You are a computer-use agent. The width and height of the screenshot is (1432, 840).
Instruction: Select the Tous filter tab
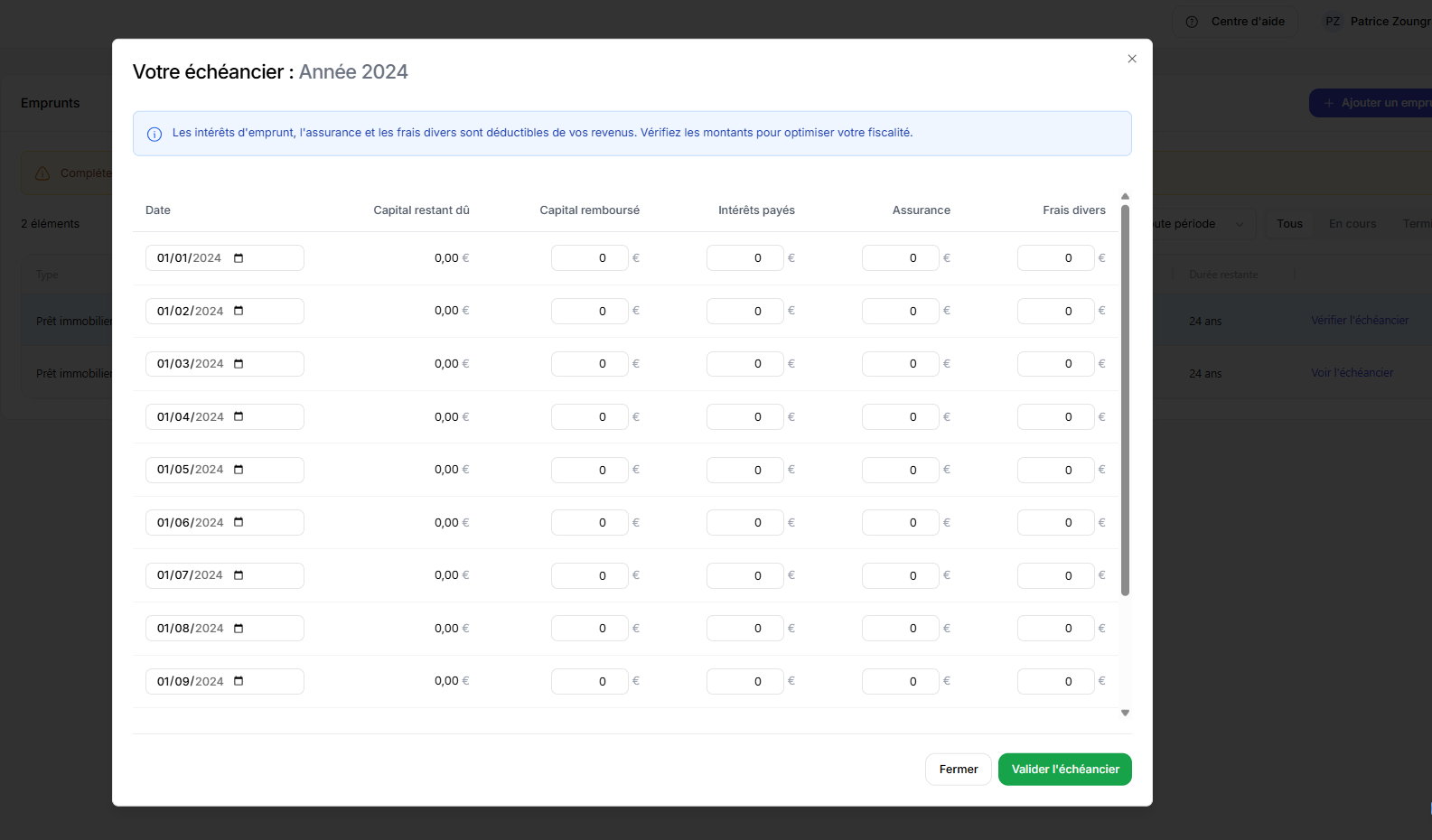[1289, 224]
